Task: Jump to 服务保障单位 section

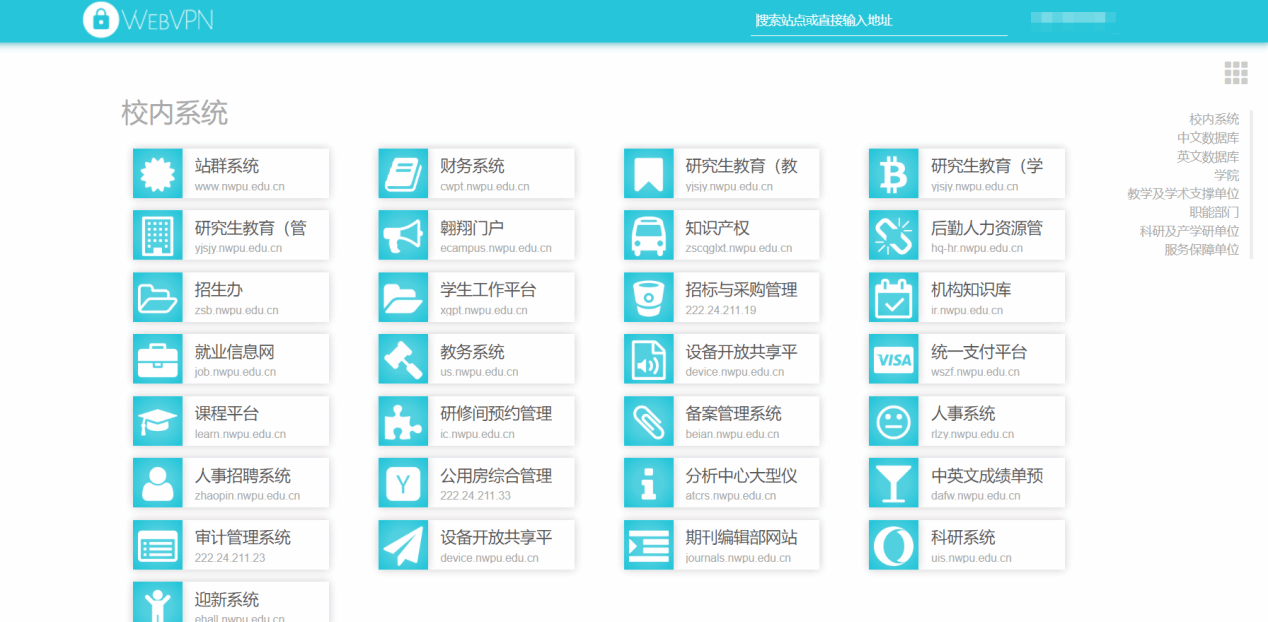Action: pyautogui.click(x=1202, y=250)
